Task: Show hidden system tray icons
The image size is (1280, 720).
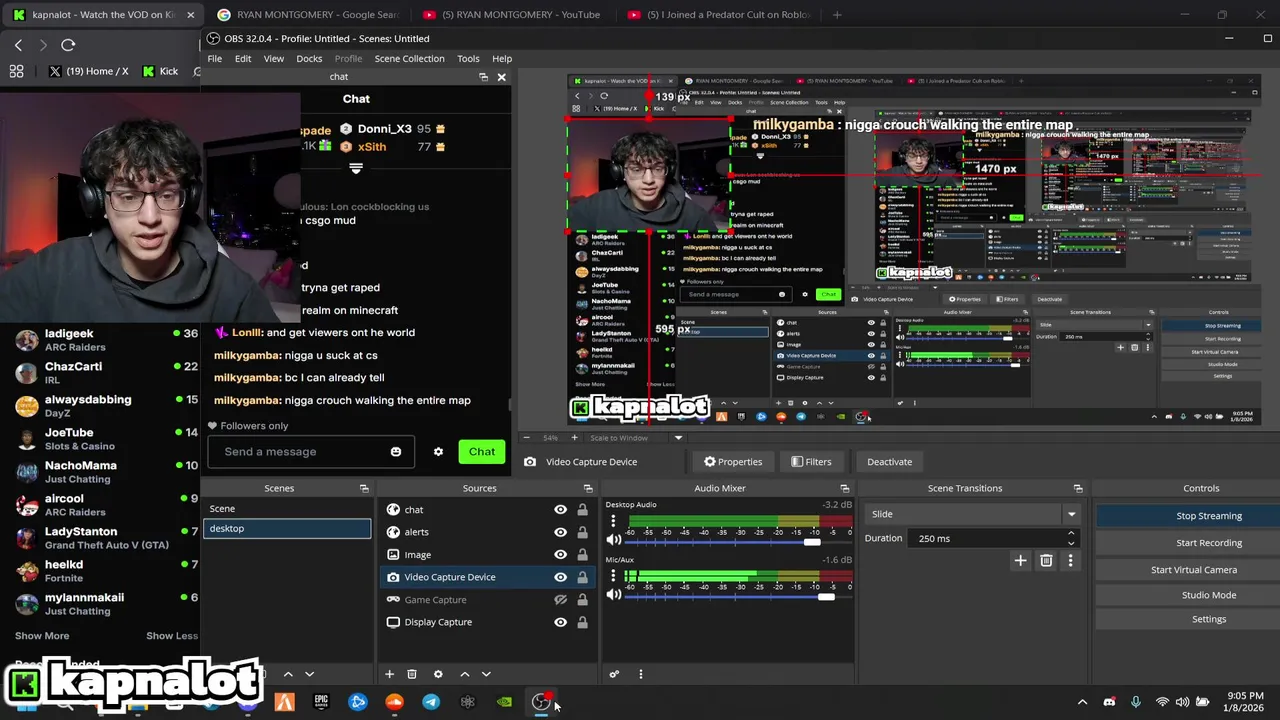Action: [x=1082, y=702]
